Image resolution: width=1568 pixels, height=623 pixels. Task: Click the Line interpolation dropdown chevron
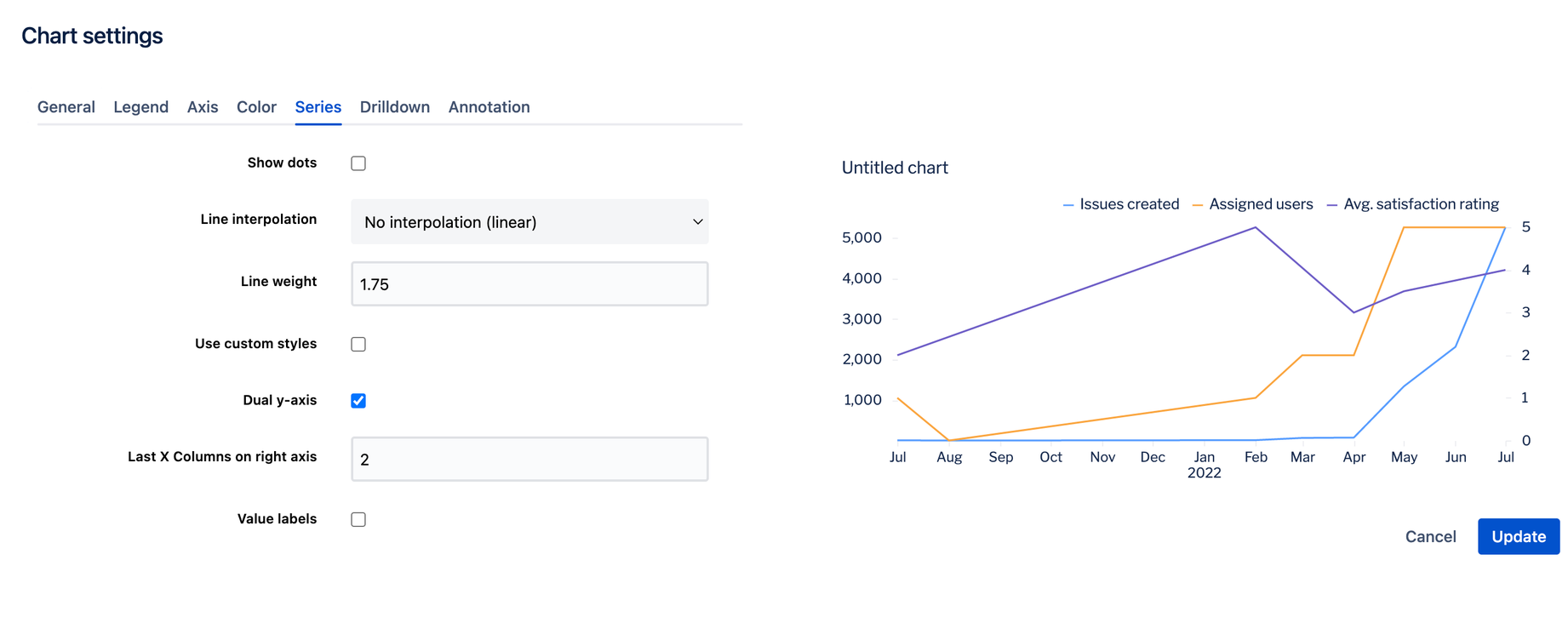pos(697,222)
